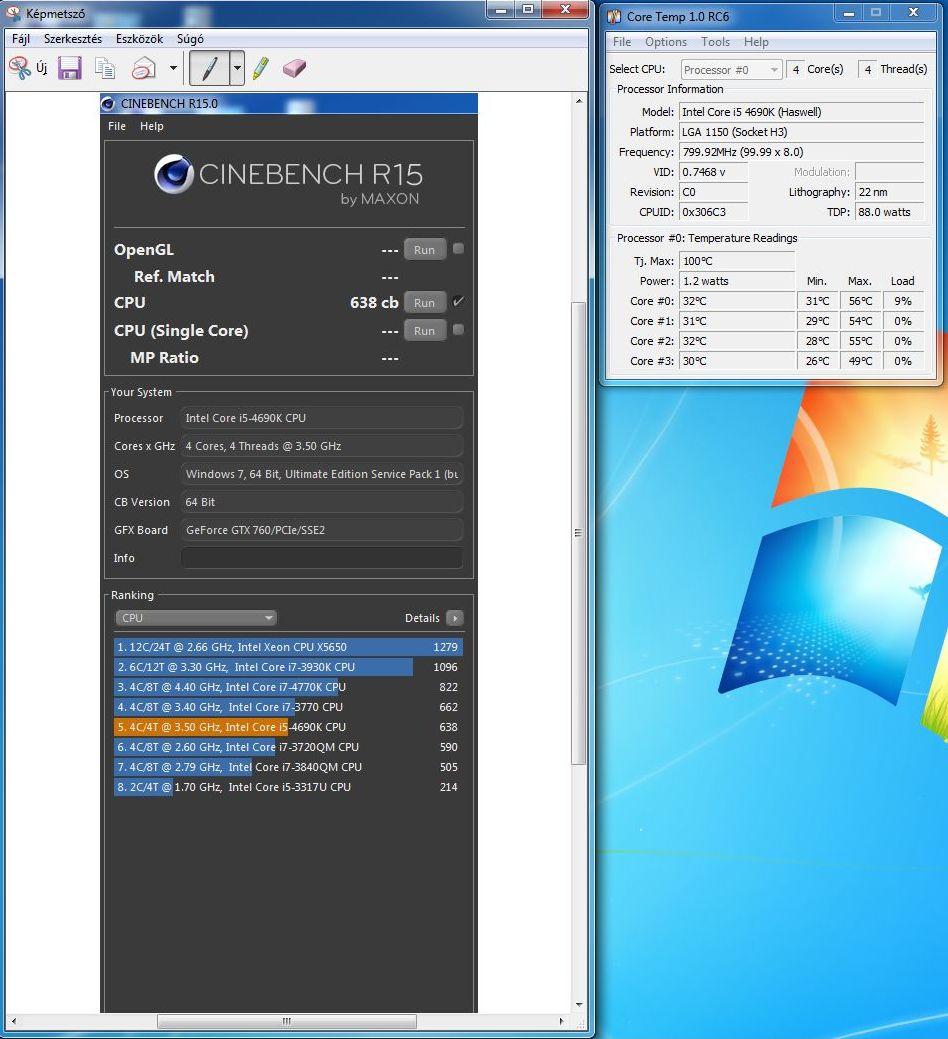Screen dimensions: 948x1039
Task: Click the Cinebench Info input field
Action: (x=322, y=558)
